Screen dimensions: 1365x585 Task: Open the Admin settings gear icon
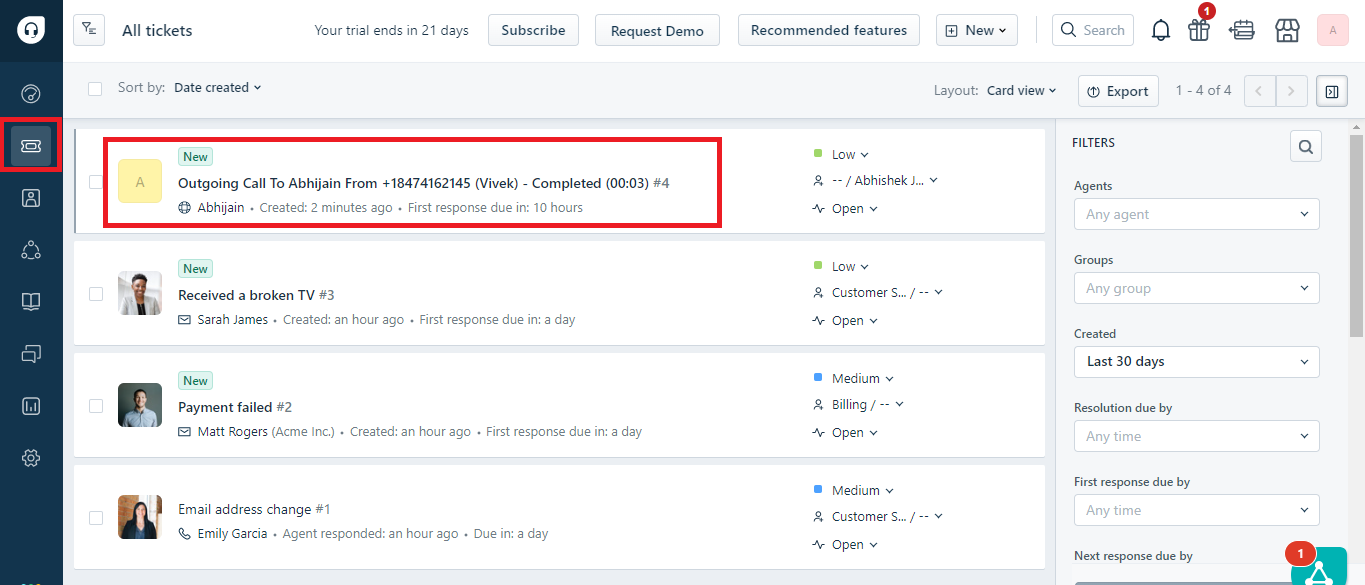tap(31, 458)
